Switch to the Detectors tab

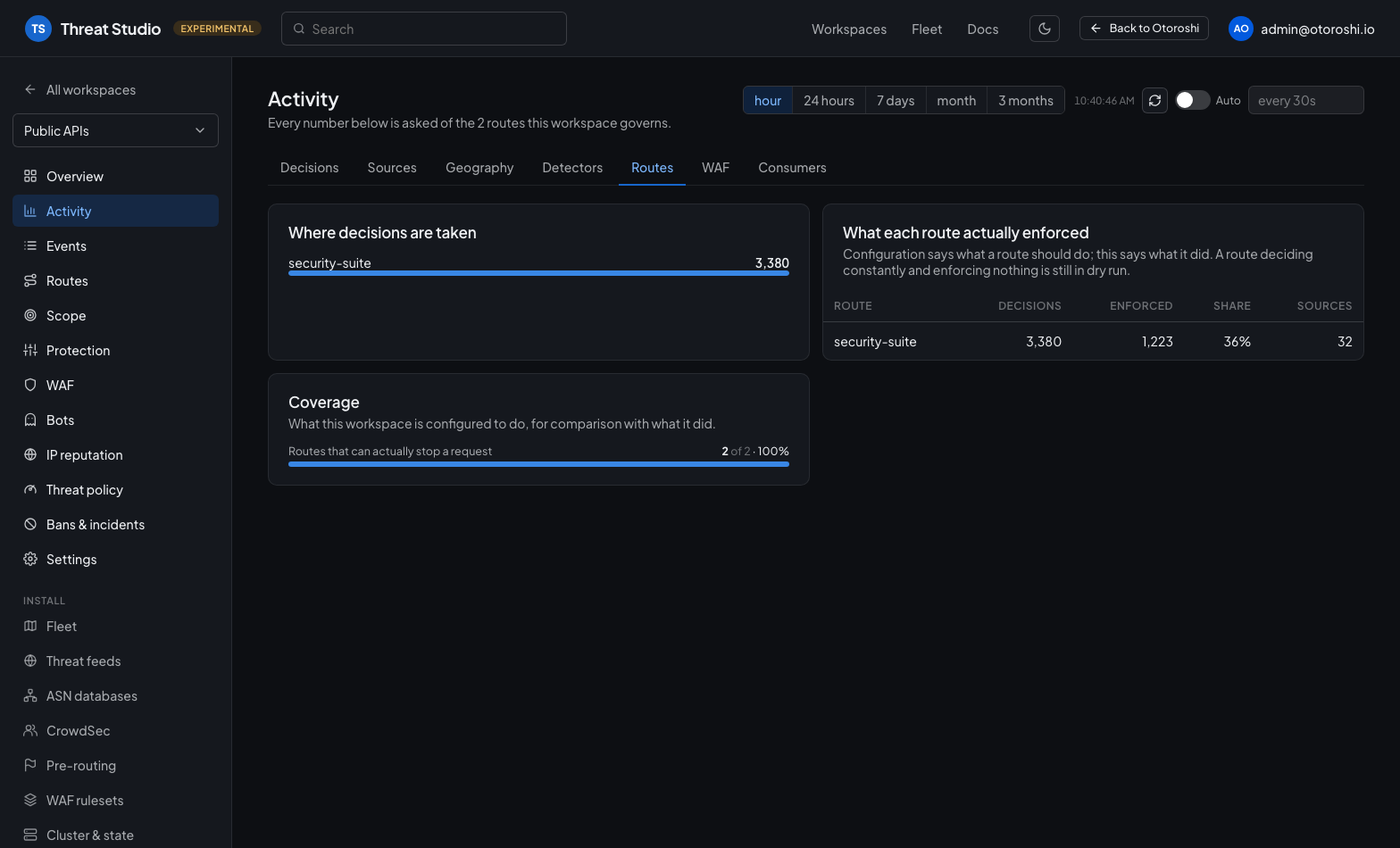pyautogui.click(x=572, y=168)
